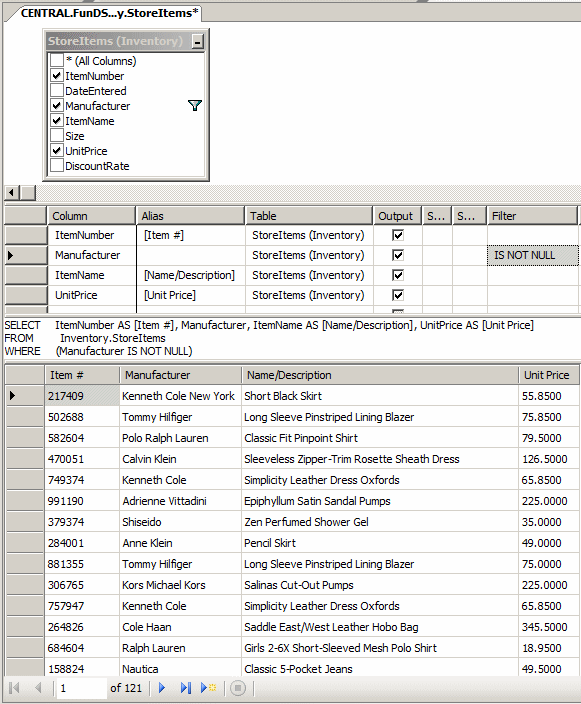
Task: Edit the current record number field
Action: (x=81, y=688)
